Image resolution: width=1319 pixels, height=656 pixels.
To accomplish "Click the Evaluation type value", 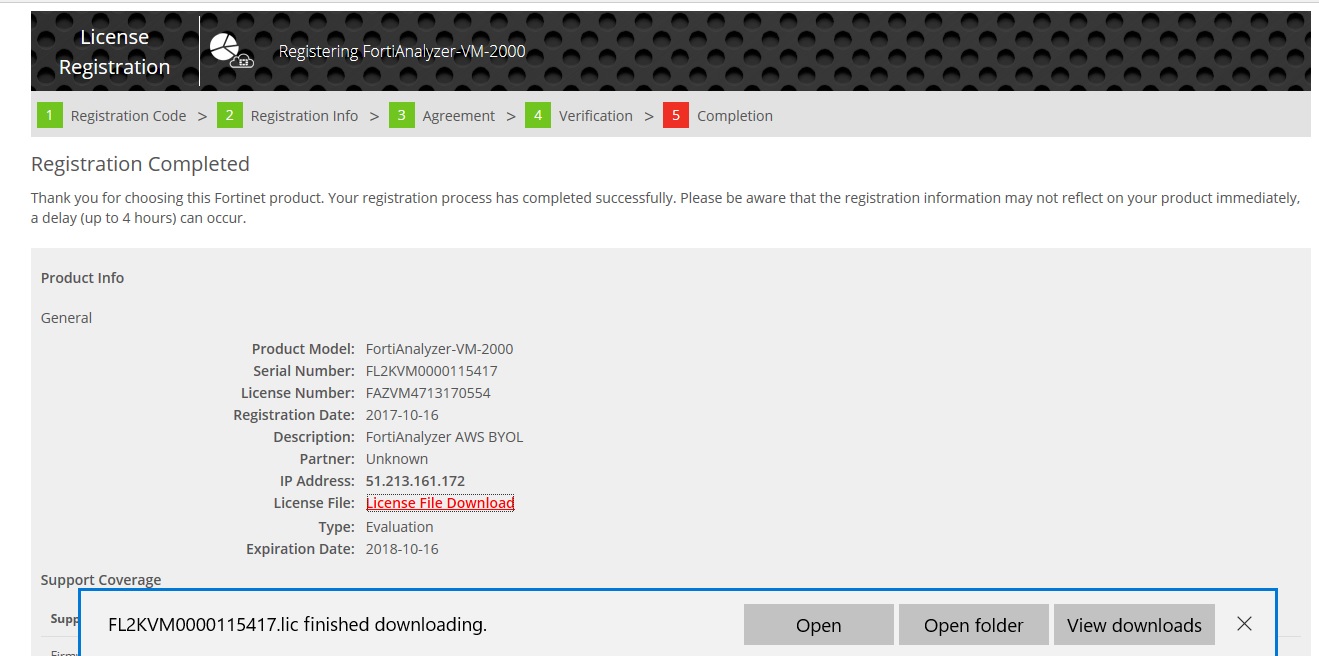I will (x=400, y=527).
